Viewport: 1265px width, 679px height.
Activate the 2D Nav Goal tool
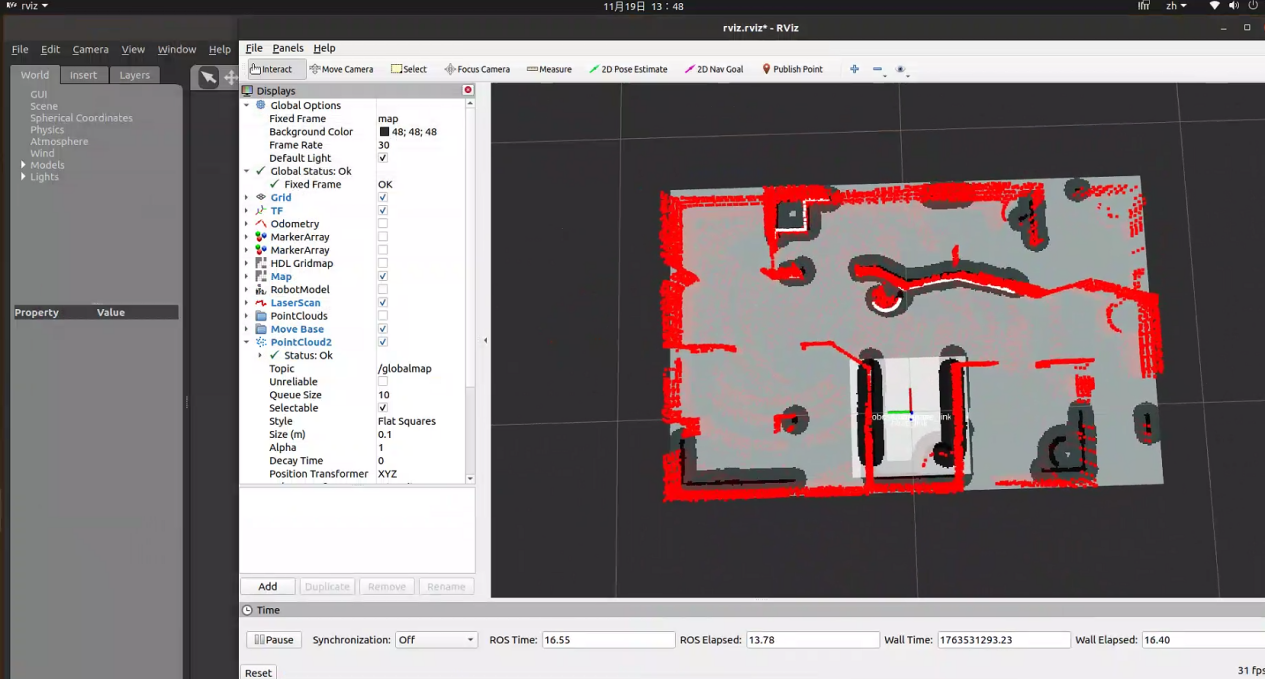tap(714, 69)
